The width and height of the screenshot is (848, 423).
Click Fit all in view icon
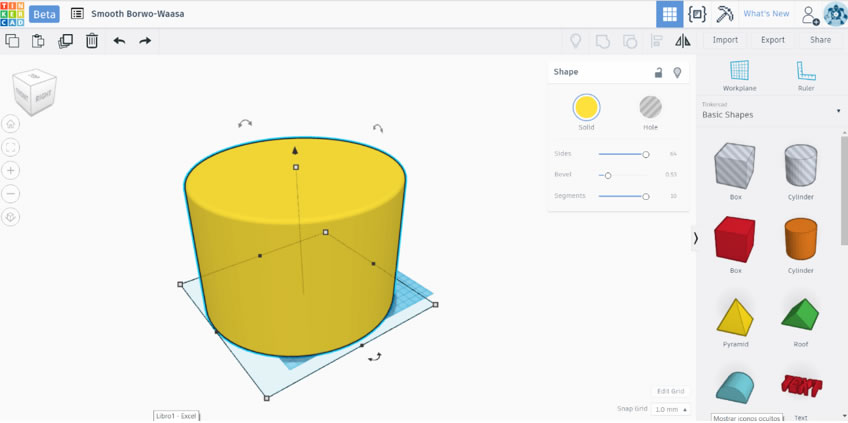11,147
